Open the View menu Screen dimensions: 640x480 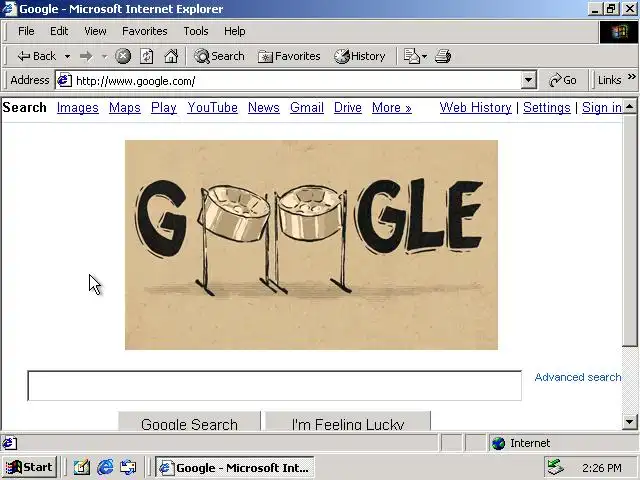click(x=95, y=31)
